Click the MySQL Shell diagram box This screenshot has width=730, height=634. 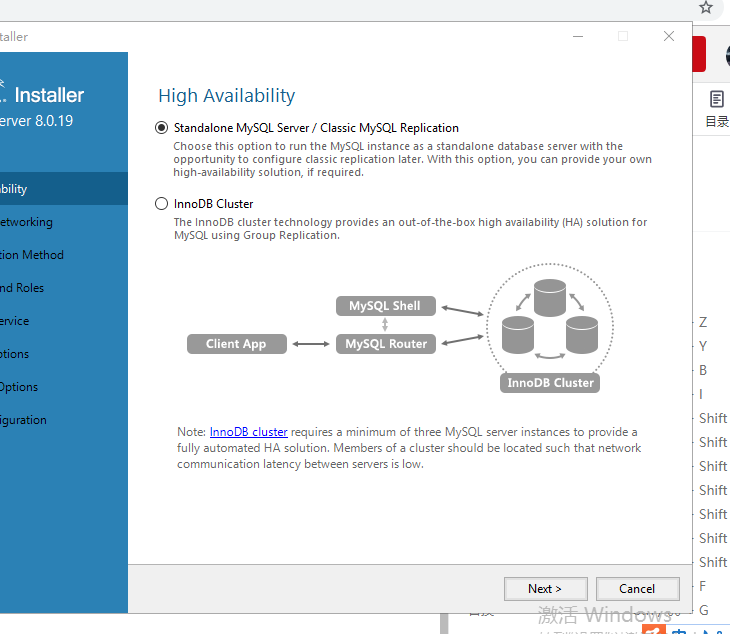pos(385,306)
